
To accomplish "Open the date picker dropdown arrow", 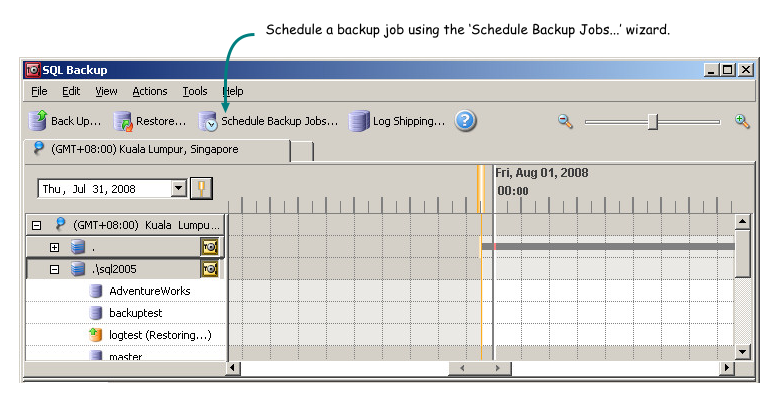I will point(179,188).
